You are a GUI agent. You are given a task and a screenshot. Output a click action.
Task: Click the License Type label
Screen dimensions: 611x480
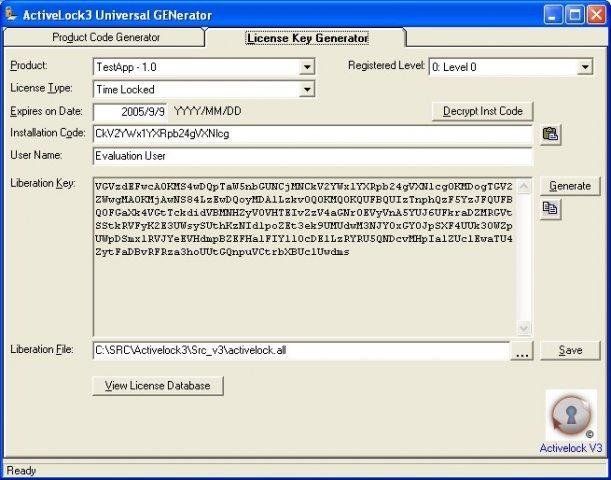(41, 88)
